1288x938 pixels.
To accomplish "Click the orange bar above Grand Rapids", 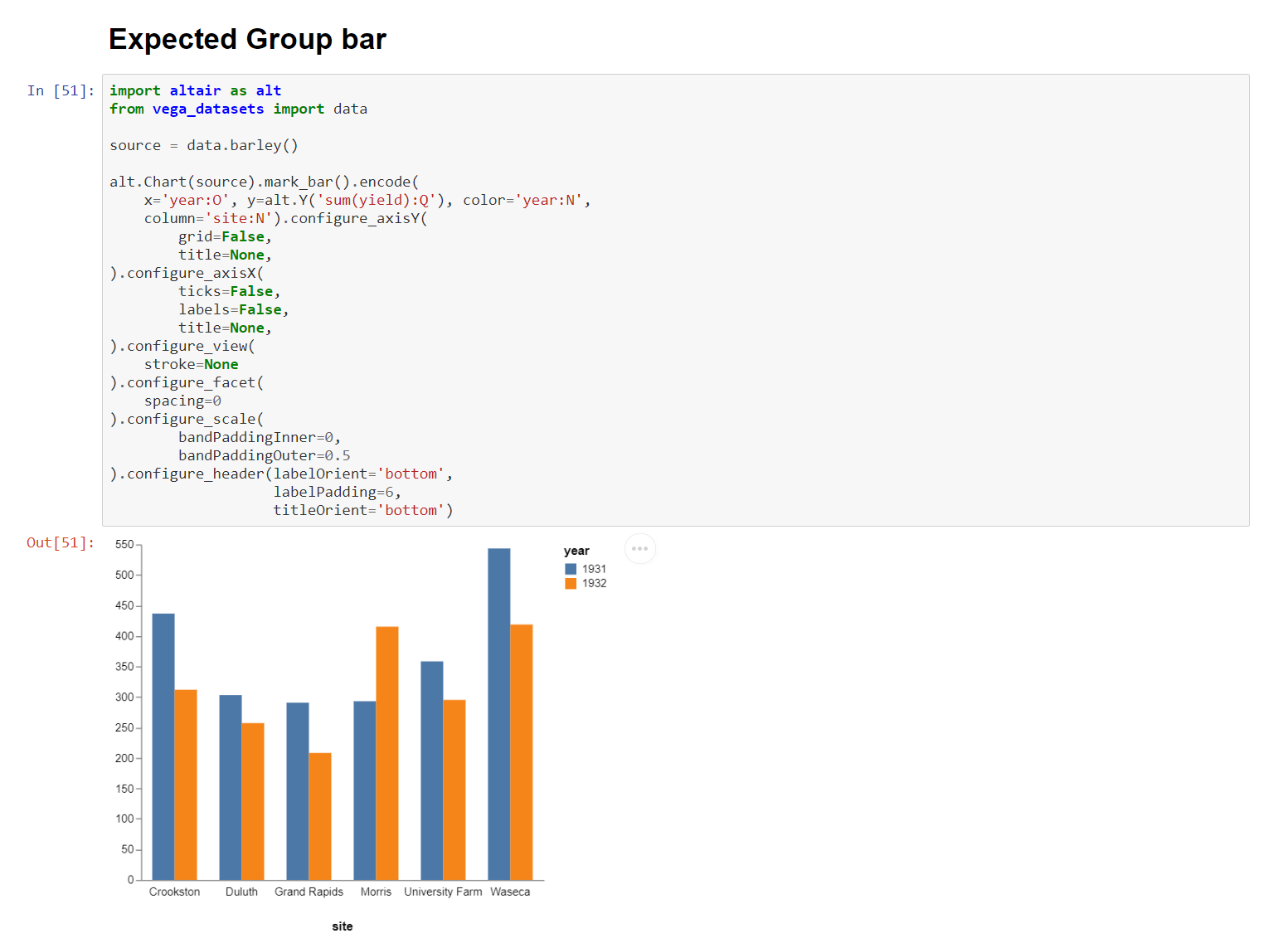I will pos(319,817).
